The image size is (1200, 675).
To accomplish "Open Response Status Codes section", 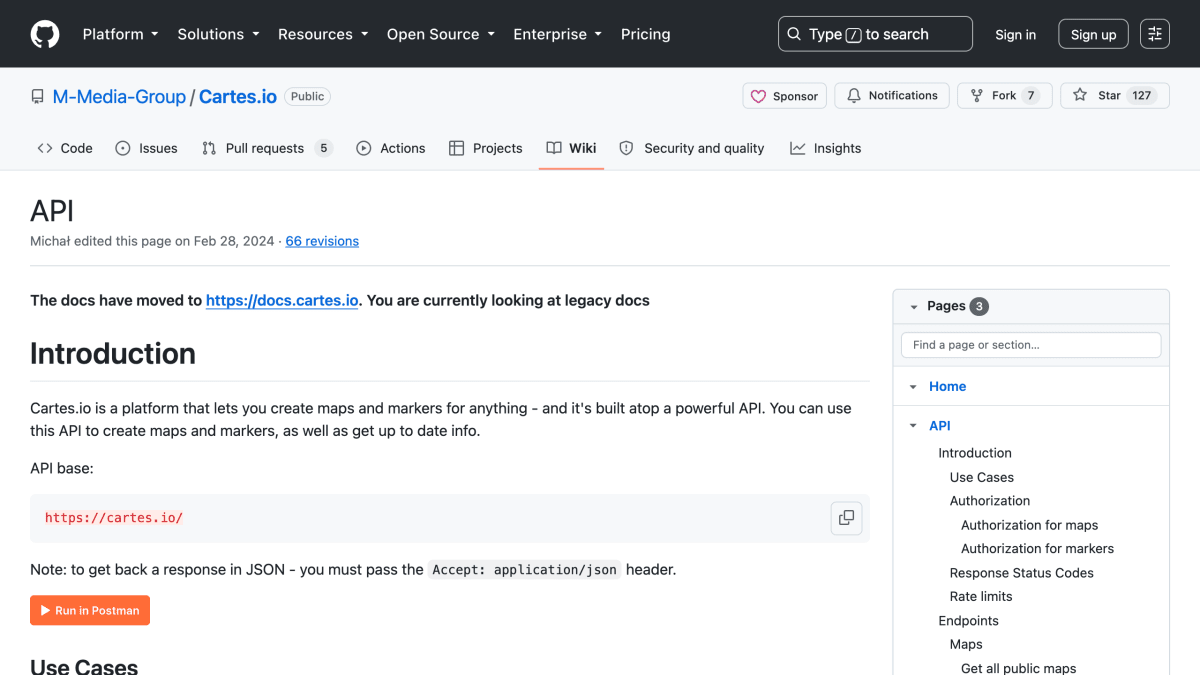I will coord(1022,573).
